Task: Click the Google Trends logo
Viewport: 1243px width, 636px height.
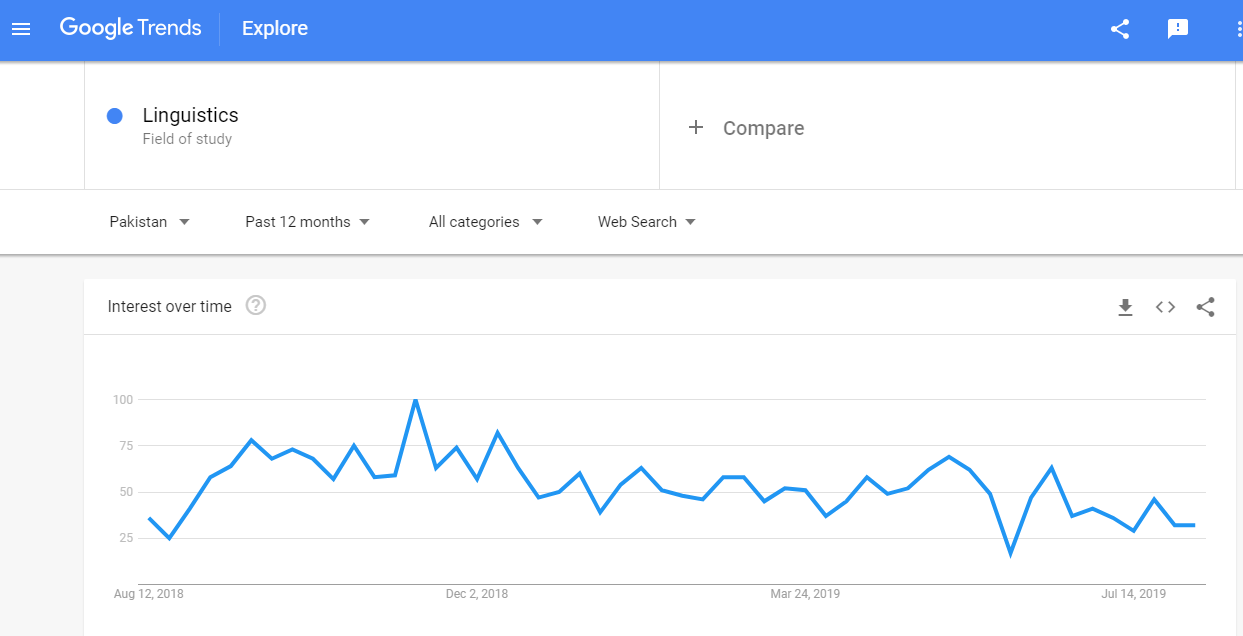Action: (130, 28)
